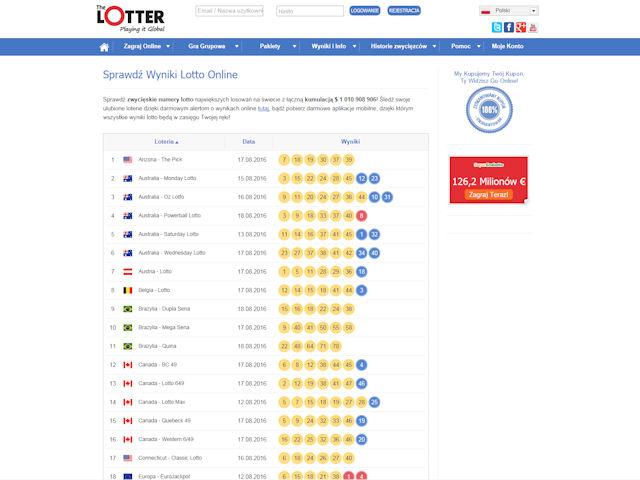Open the Pakiety menu item
The height and width of the screenshot is (480, 640).
(270, 47)
